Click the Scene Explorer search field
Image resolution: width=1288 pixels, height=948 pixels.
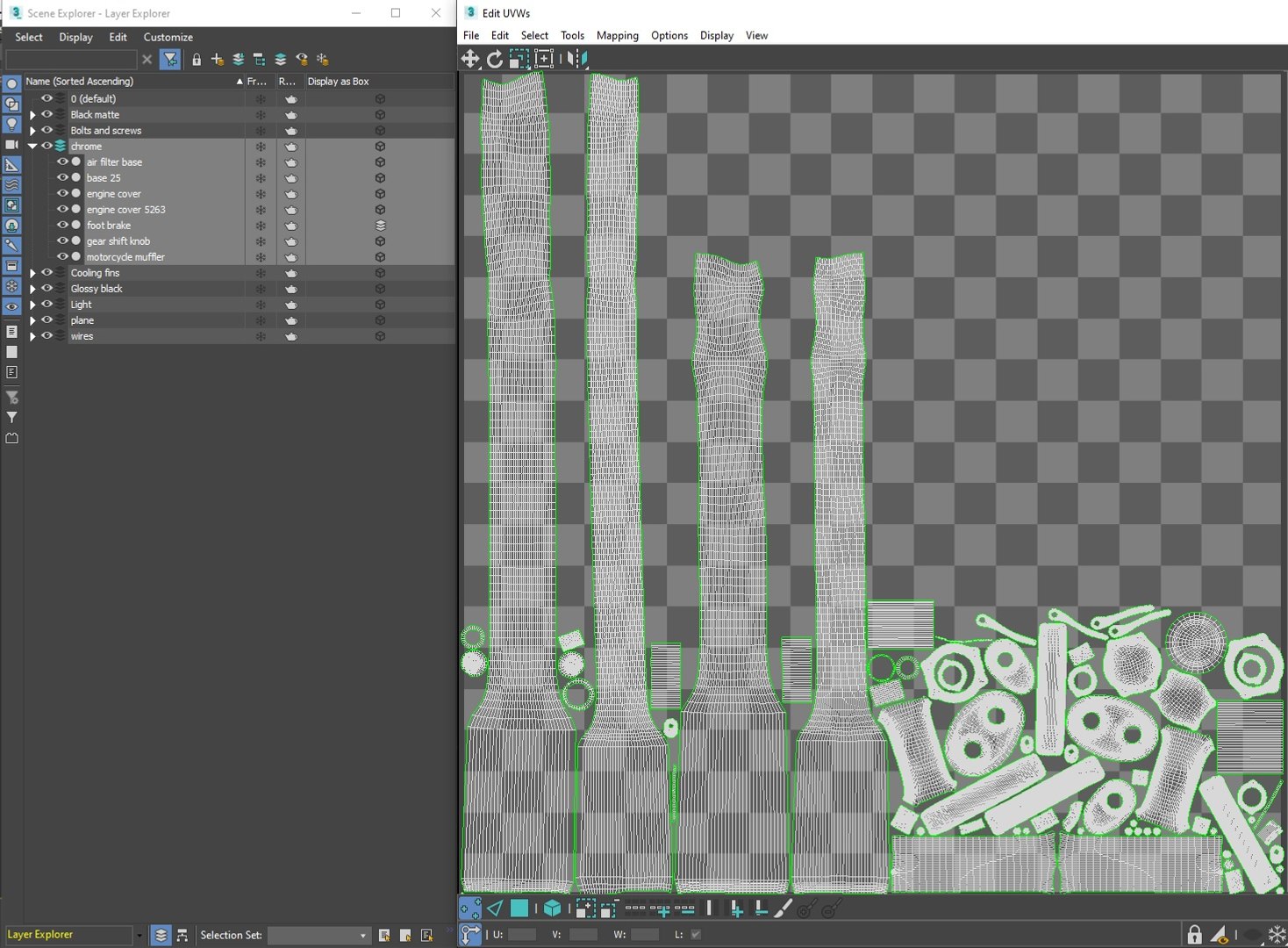[x=71, y=60]
